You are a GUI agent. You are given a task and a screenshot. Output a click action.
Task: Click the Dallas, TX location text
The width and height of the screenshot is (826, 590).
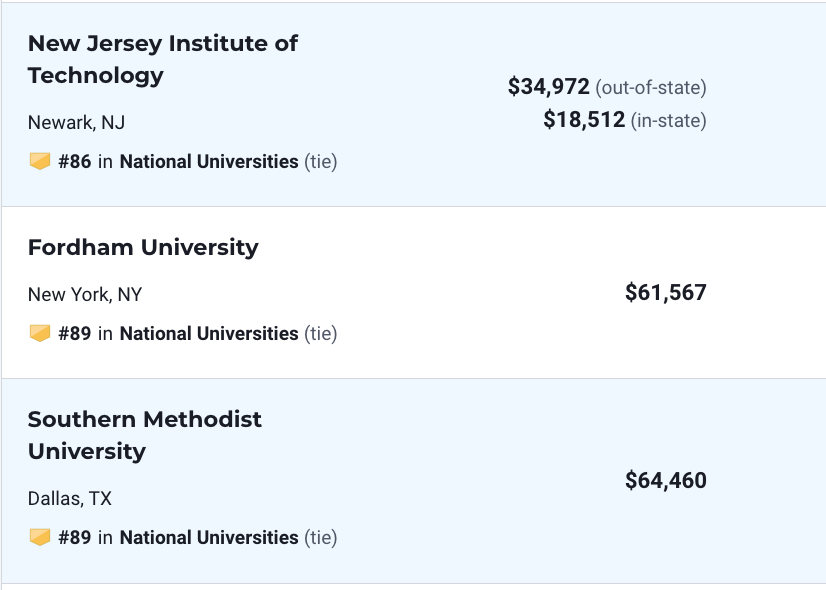click(70, 498)
